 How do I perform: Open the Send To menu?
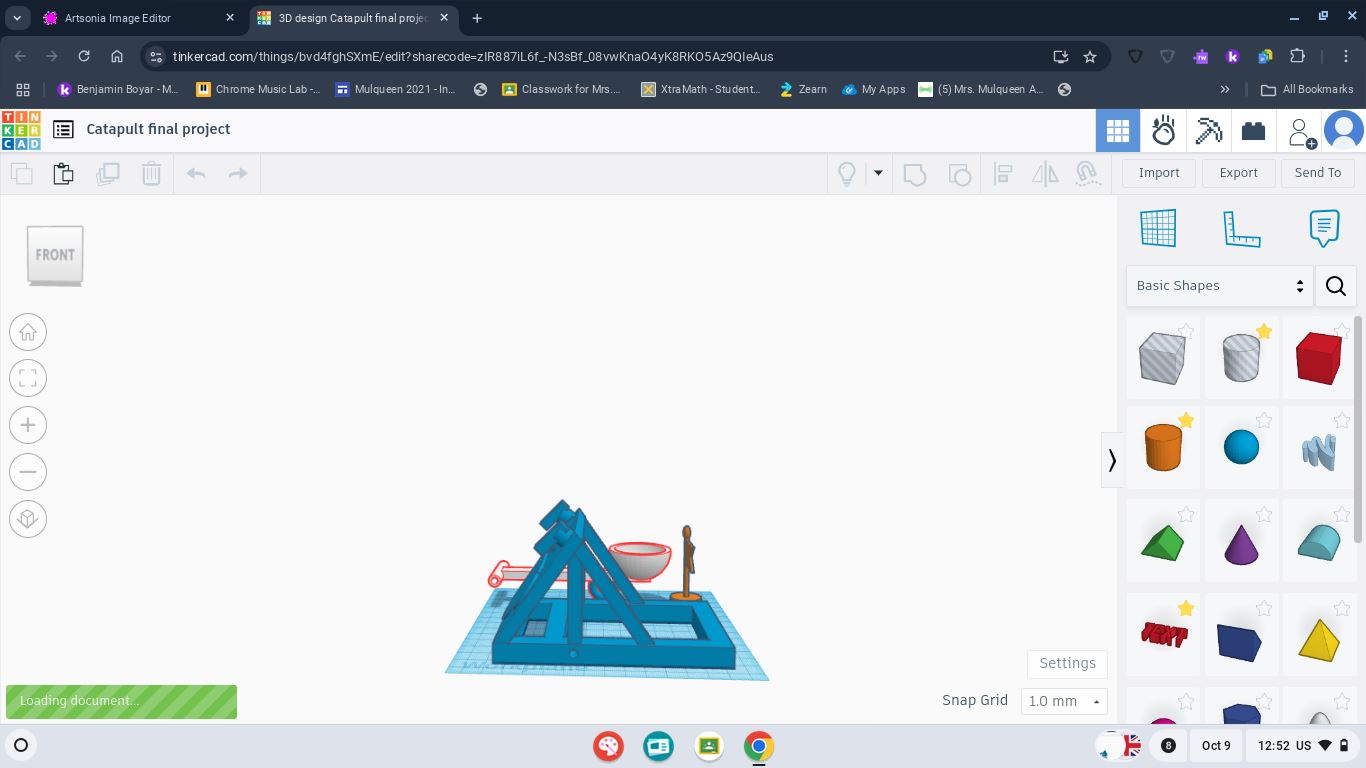[1317, 173]
